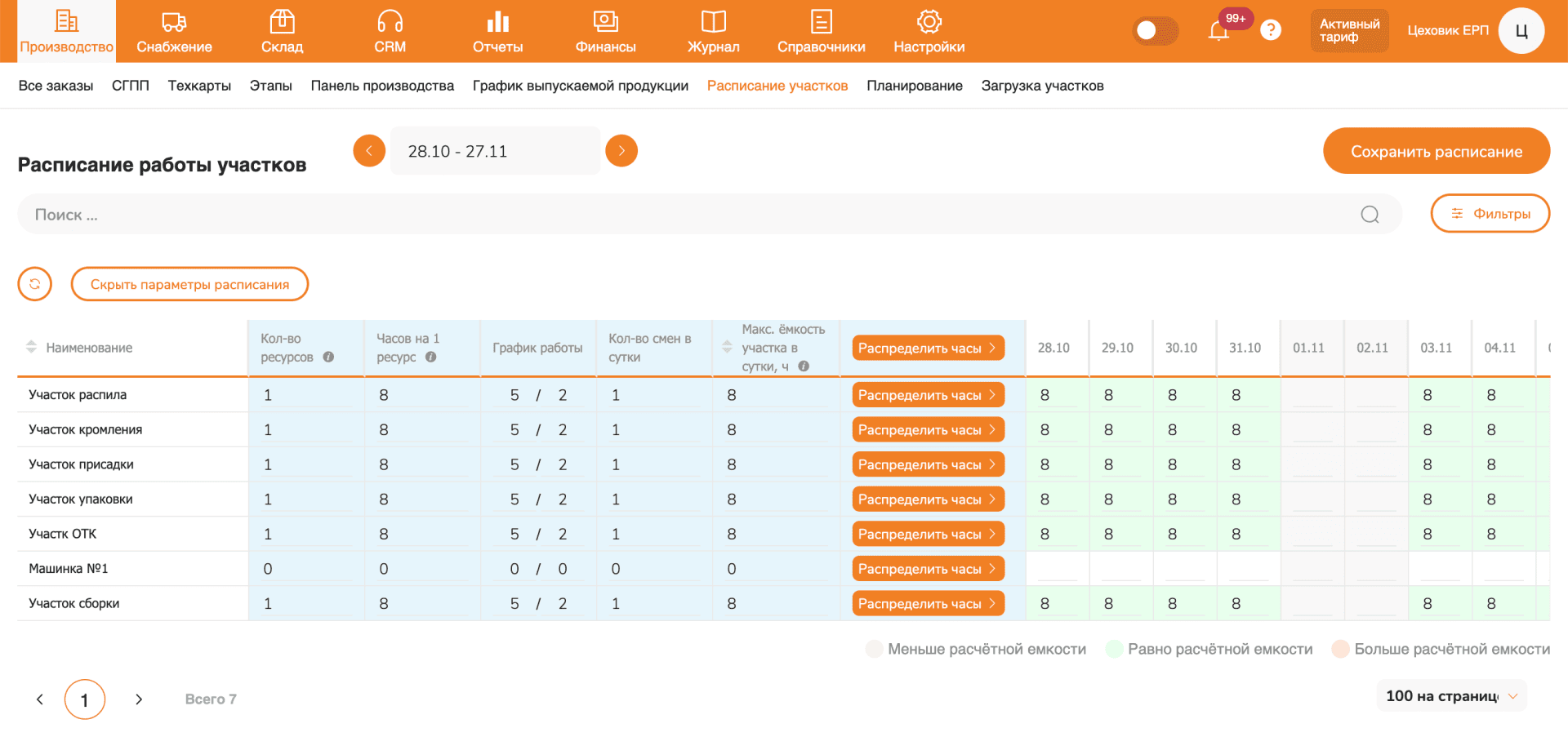
Task: Open the 100 на страницу dropdown
Action: 1451,696
